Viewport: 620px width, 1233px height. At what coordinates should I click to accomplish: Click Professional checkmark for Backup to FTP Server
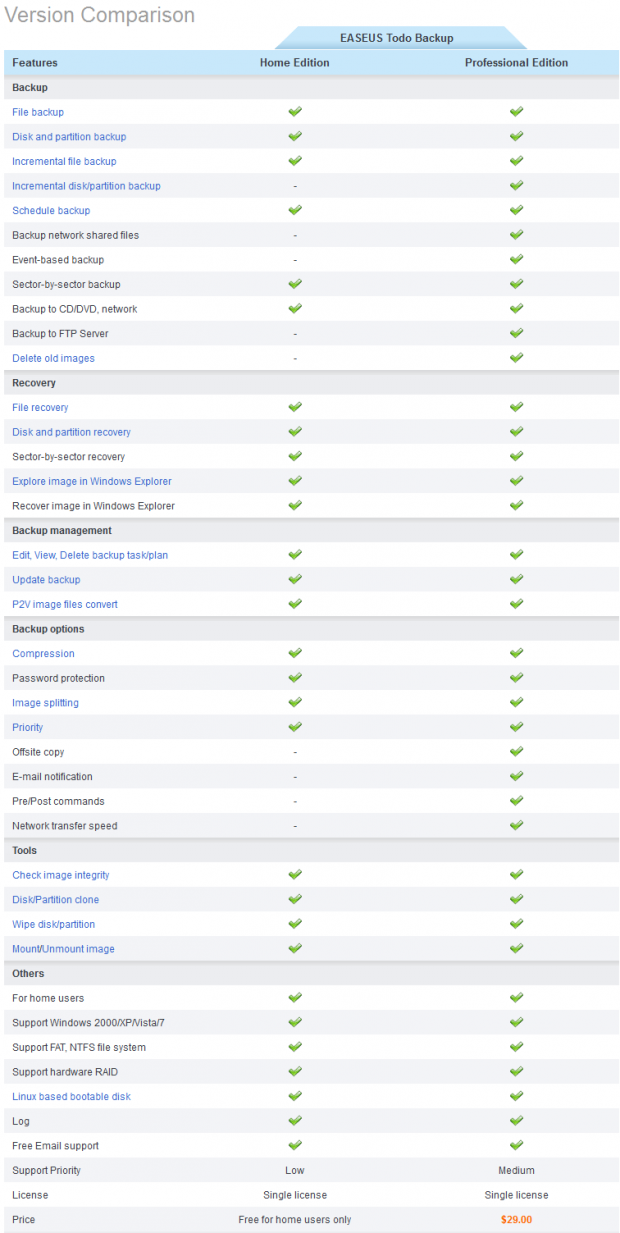[516, 333]
